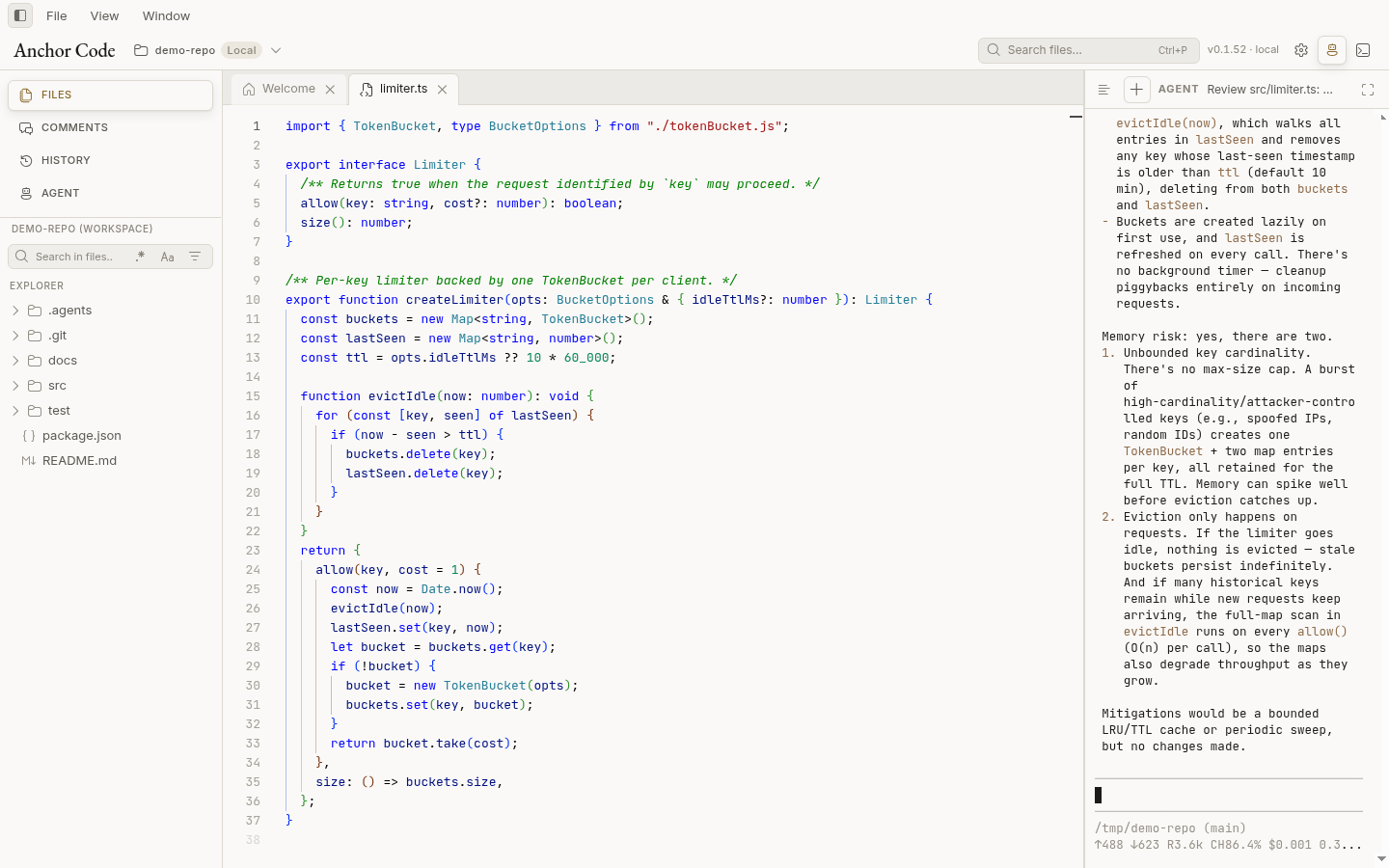Viewport: 1389px width, 868px height.
Task: Select the limiter.ts tab
Action: click(403, 89)
